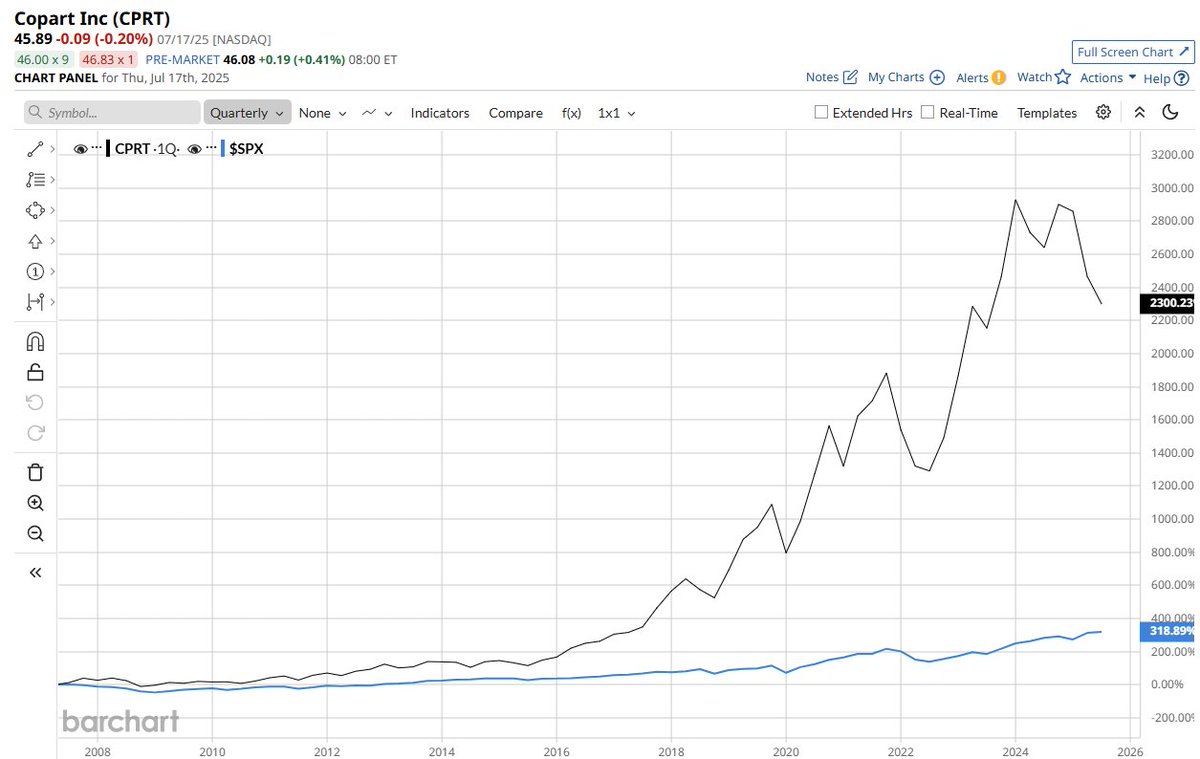Toggle visibility of the $SPX series
The height and width of the screenshot is (759, 1200).
tap(197, 148)
